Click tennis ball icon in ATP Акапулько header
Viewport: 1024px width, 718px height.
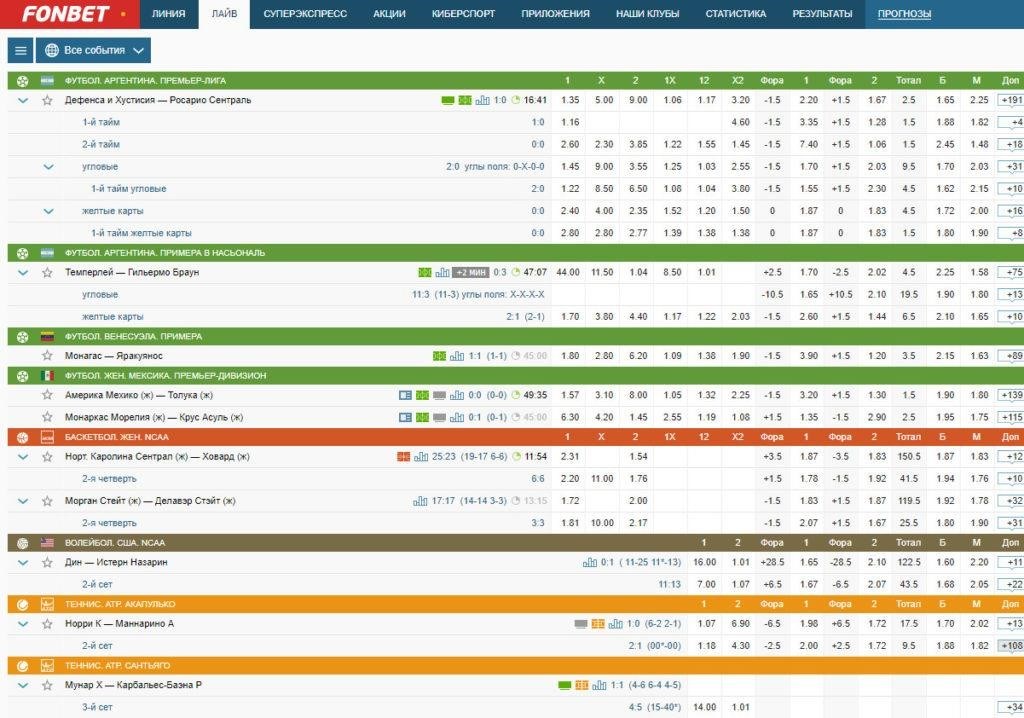click(22, 604)
